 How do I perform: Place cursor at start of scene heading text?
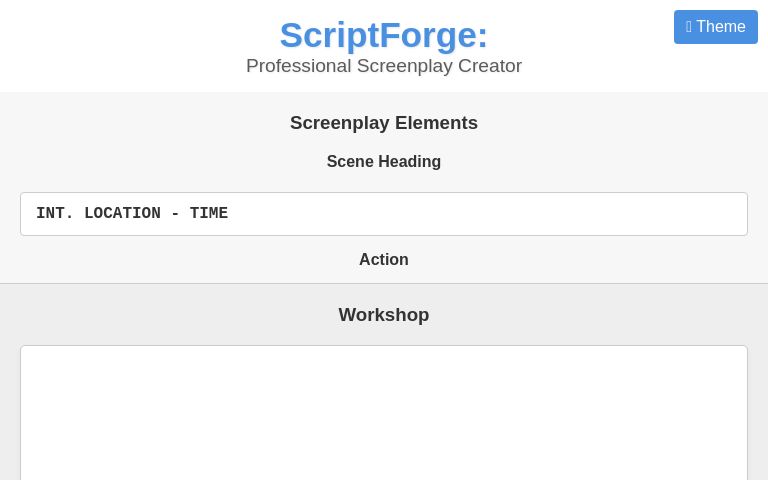click(37, 214)
